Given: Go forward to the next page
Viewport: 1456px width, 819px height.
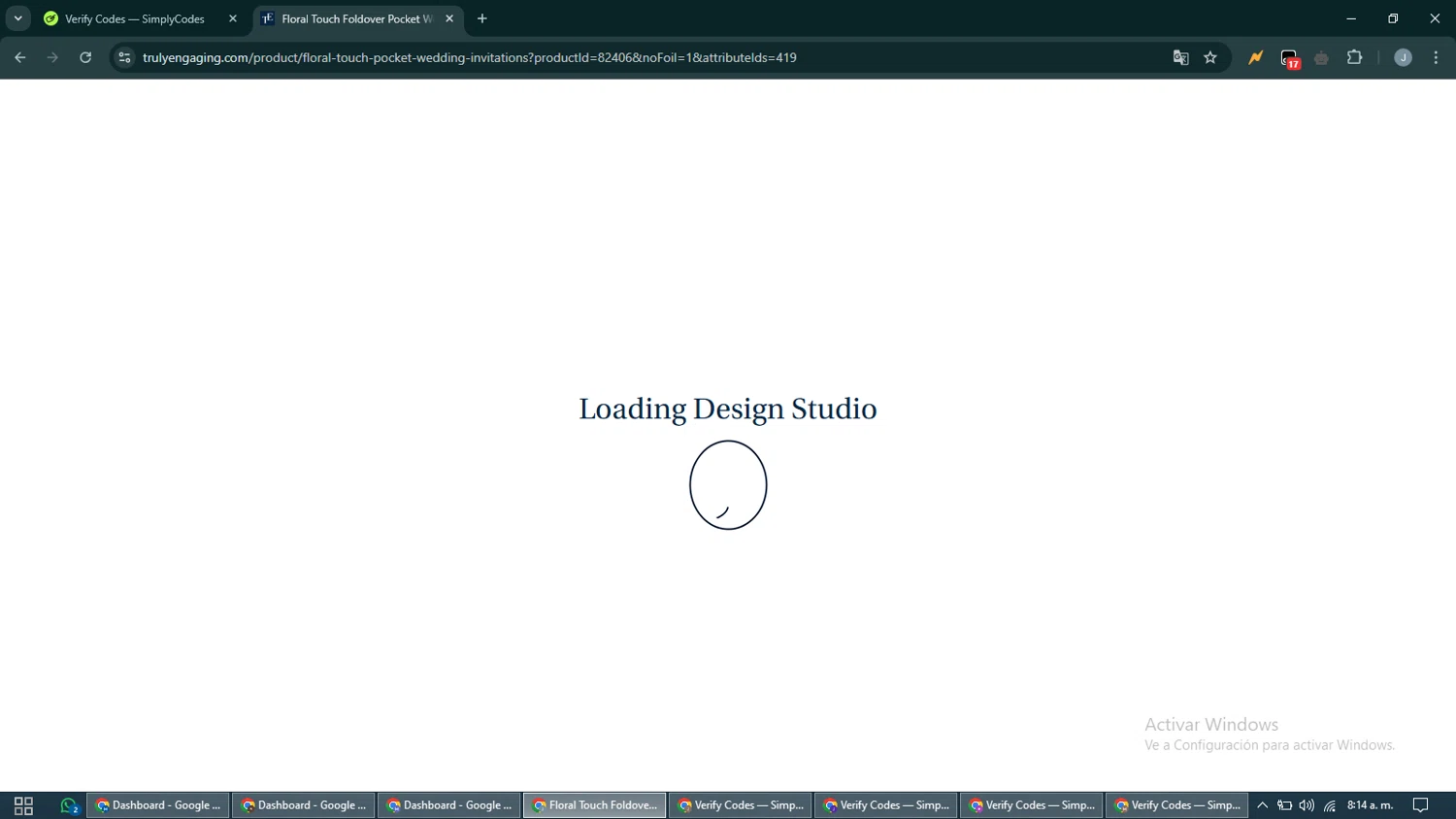Looking at the screenshot, I should [52, 57].
